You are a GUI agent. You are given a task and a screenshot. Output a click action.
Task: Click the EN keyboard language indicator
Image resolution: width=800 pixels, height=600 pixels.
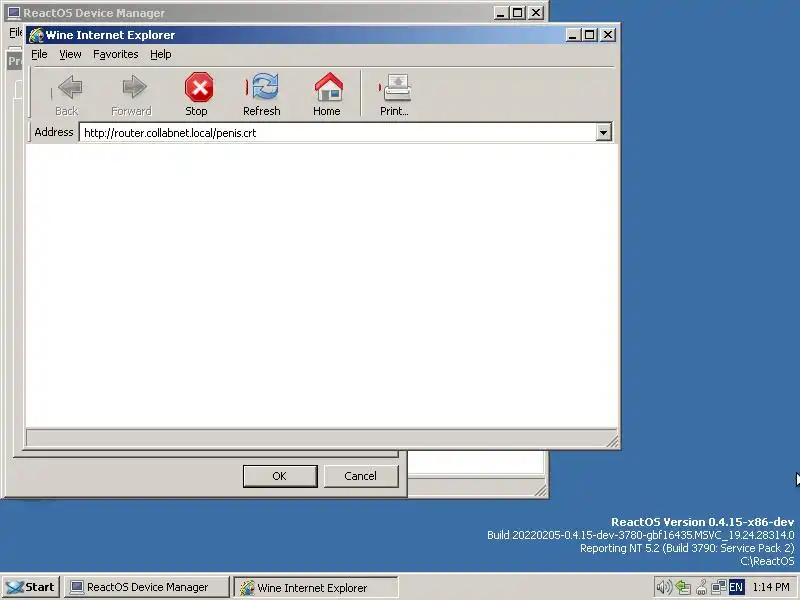[x=736, y=587]
